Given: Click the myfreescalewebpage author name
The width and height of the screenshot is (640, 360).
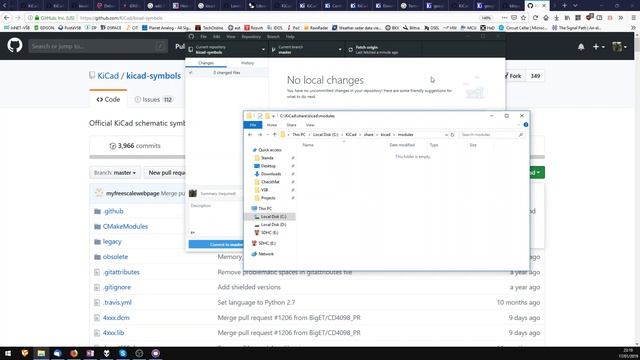Looking at the screenshot, I should (x=132, y=193).
